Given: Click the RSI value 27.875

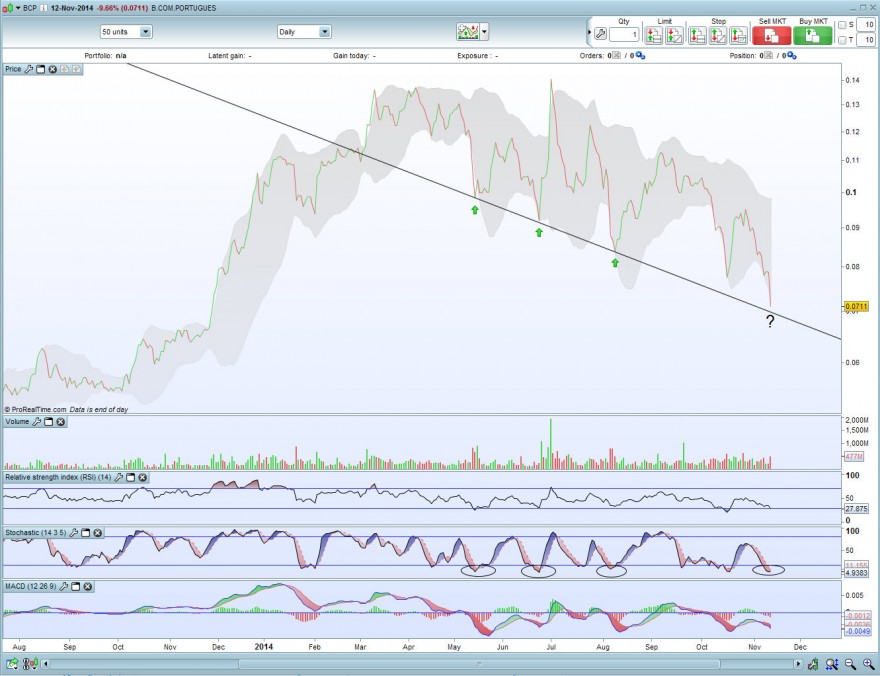Looking at the screenshot, I should 856,509.
